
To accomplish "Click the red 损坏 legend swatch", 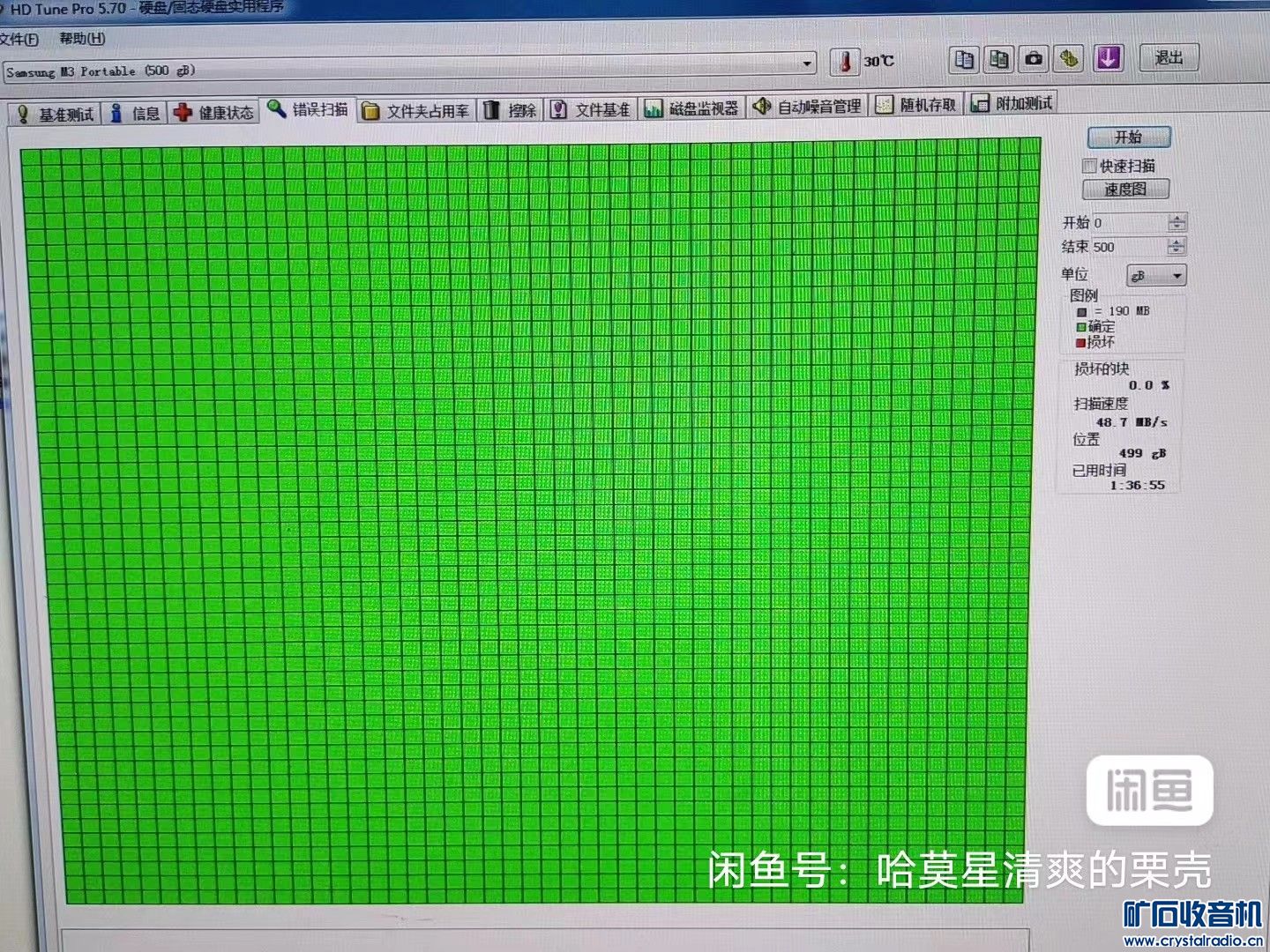I will point(1080,343).
